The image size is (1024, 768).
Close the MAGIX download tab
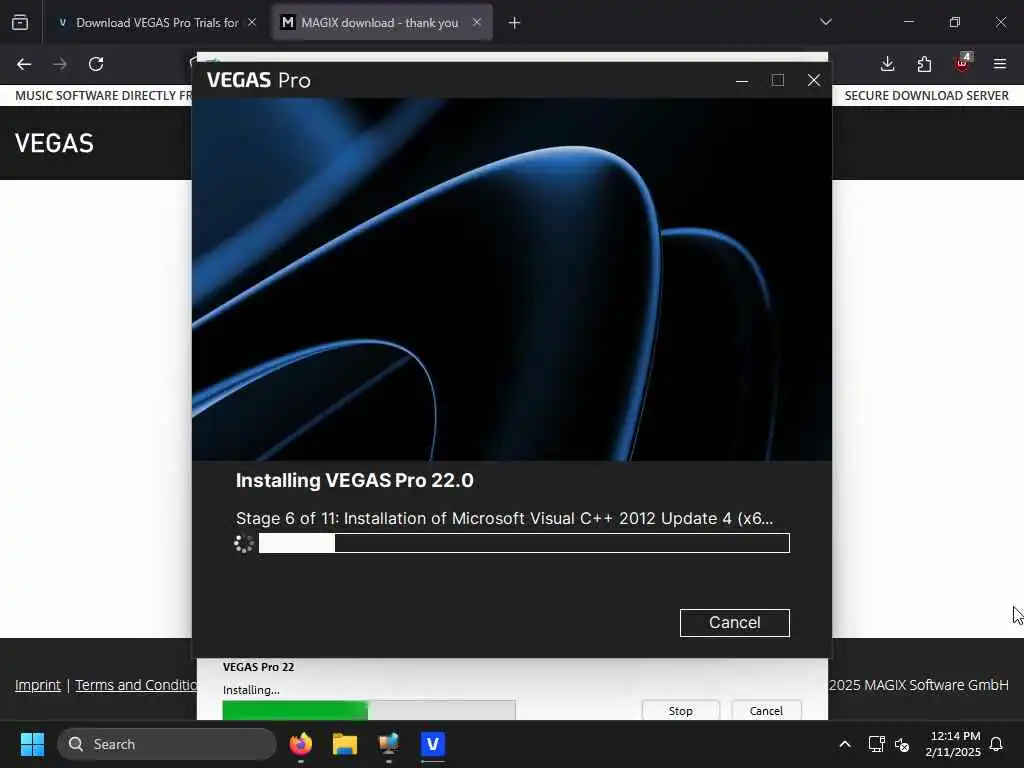(477, 23)
